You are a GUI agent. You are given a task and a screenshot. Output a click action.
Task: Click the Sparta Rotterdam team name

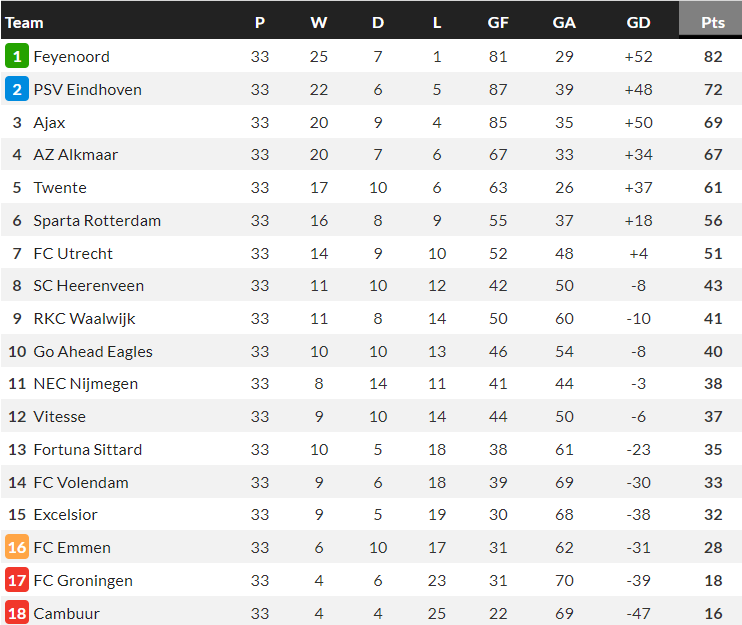pos(97,221)
